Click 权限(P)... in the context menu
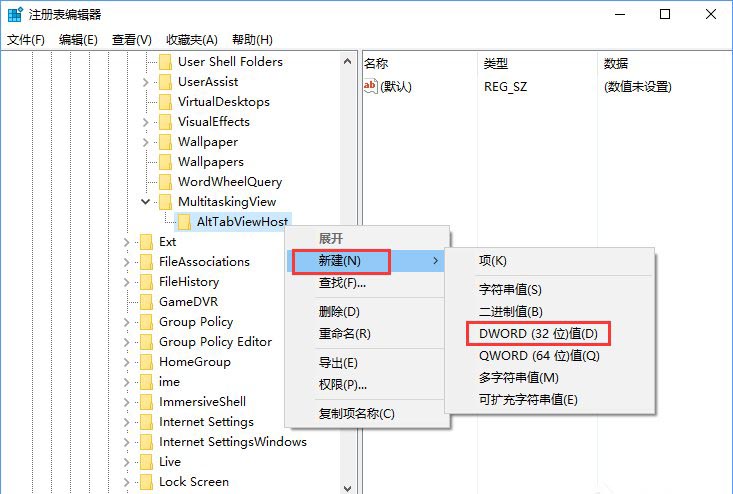 [342, 385]
